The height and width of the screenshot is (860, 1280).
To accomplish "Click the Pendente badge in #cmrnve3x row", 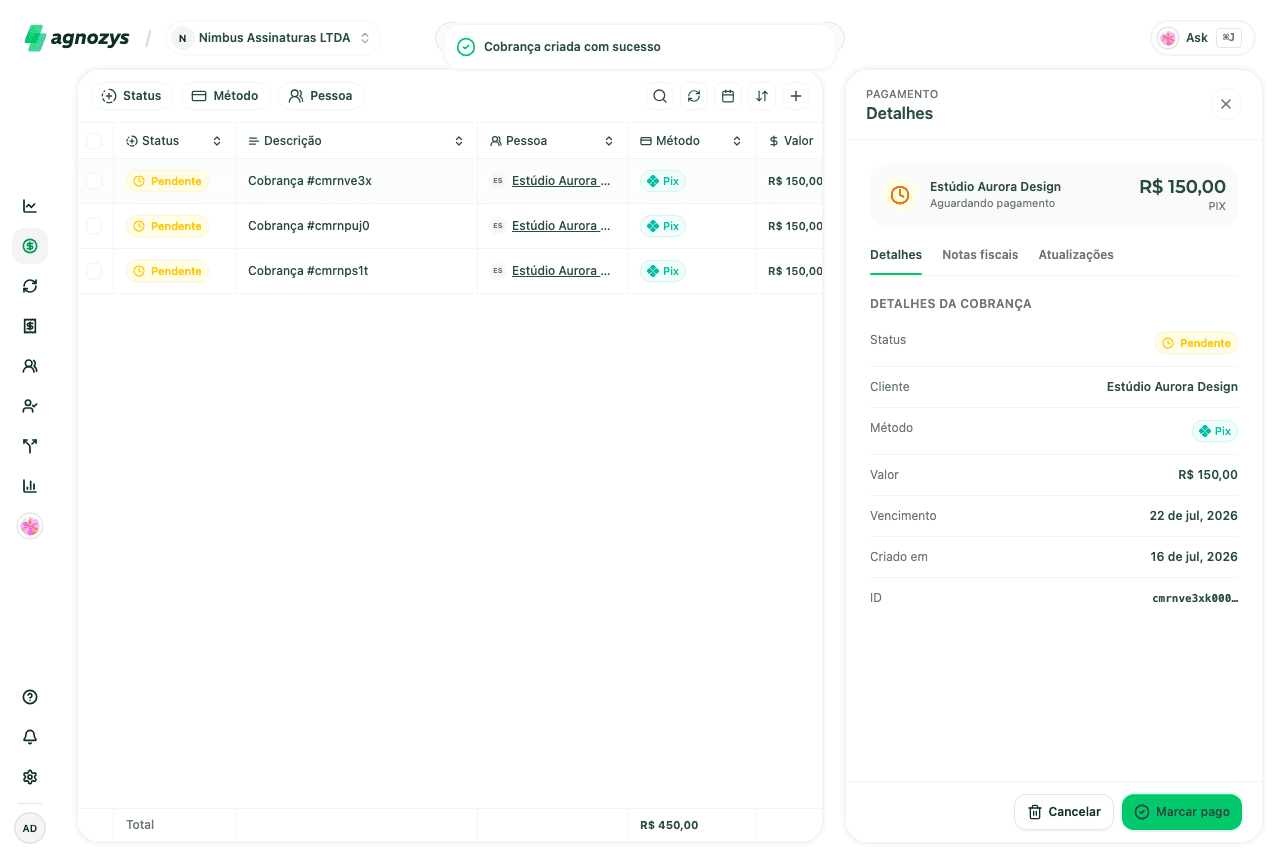I will [x=167, y=181].
